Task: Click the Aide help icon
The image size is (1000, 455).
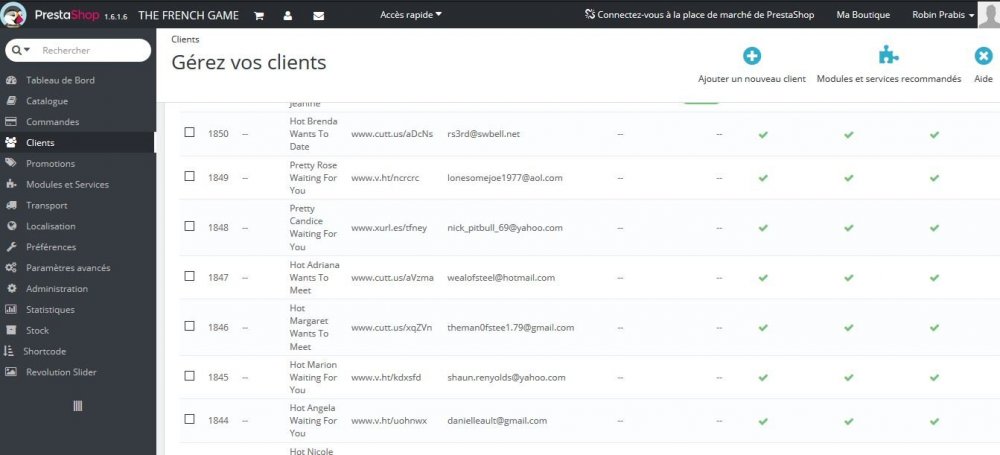Action: [x=983, y=57]
